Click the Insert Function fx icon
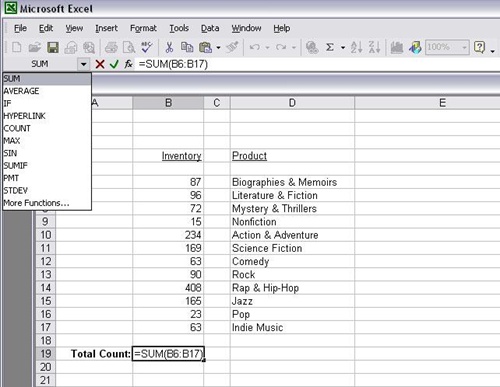The width and height of the screenshot is (500, 387). (x=128, y=64)
